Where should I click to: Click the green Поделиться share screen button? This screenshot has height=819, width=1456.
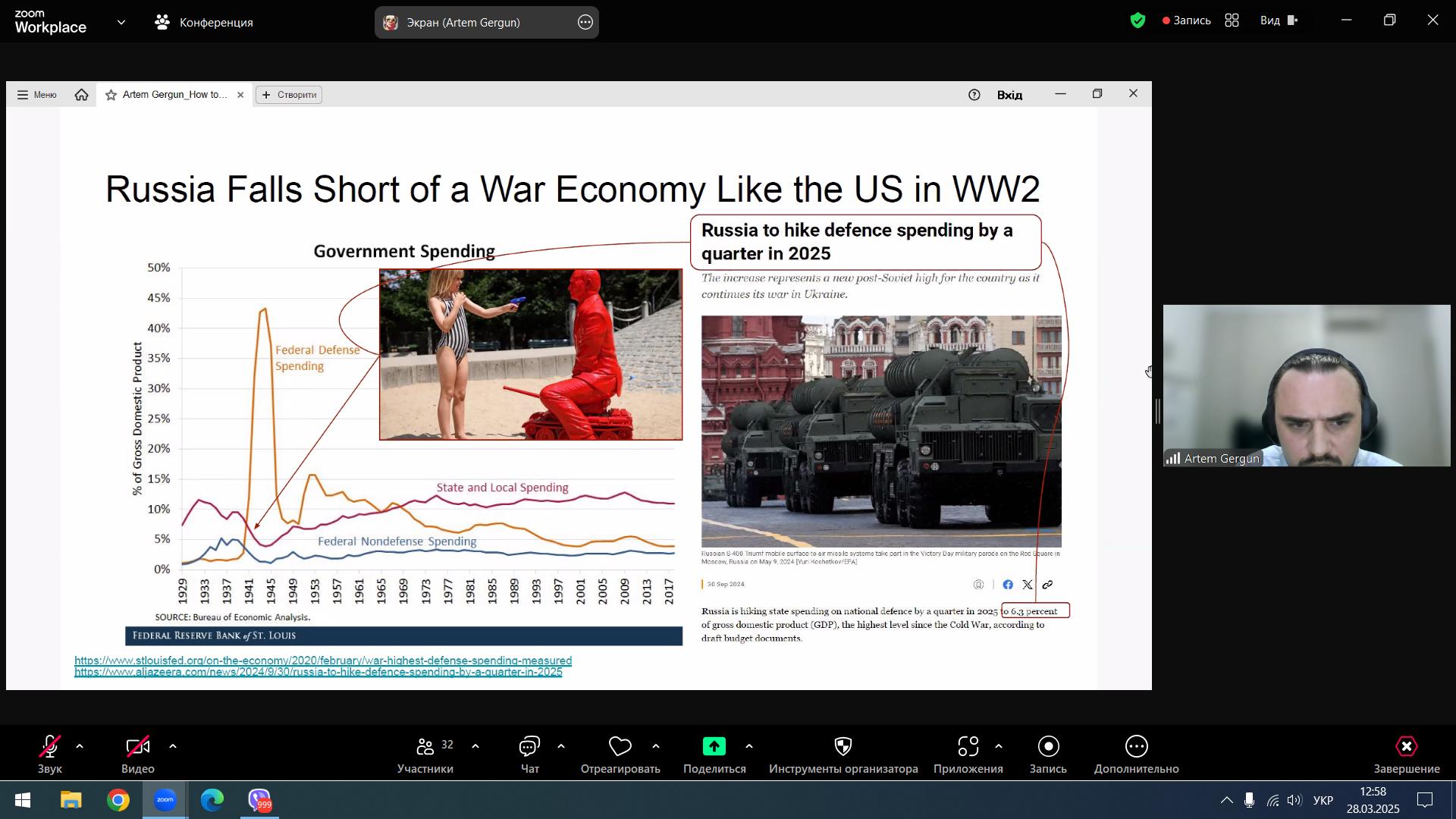tap(714, 755)
